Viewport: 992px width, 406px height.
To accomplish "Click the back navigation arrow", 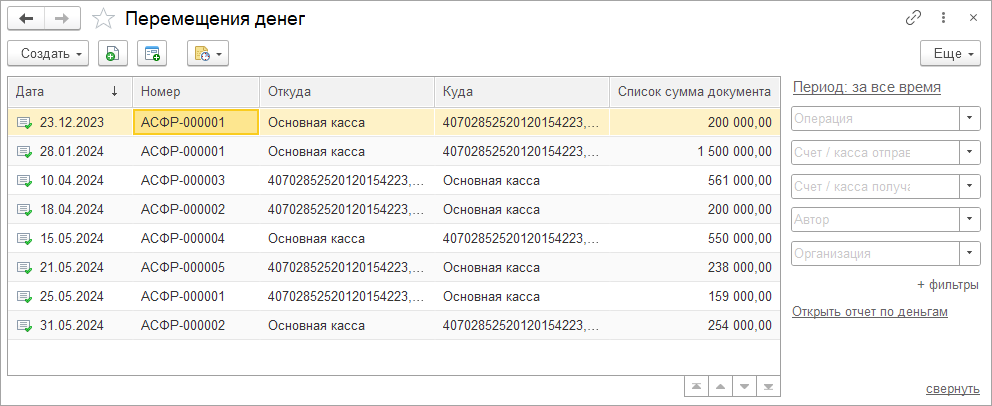I will [26, 18].
